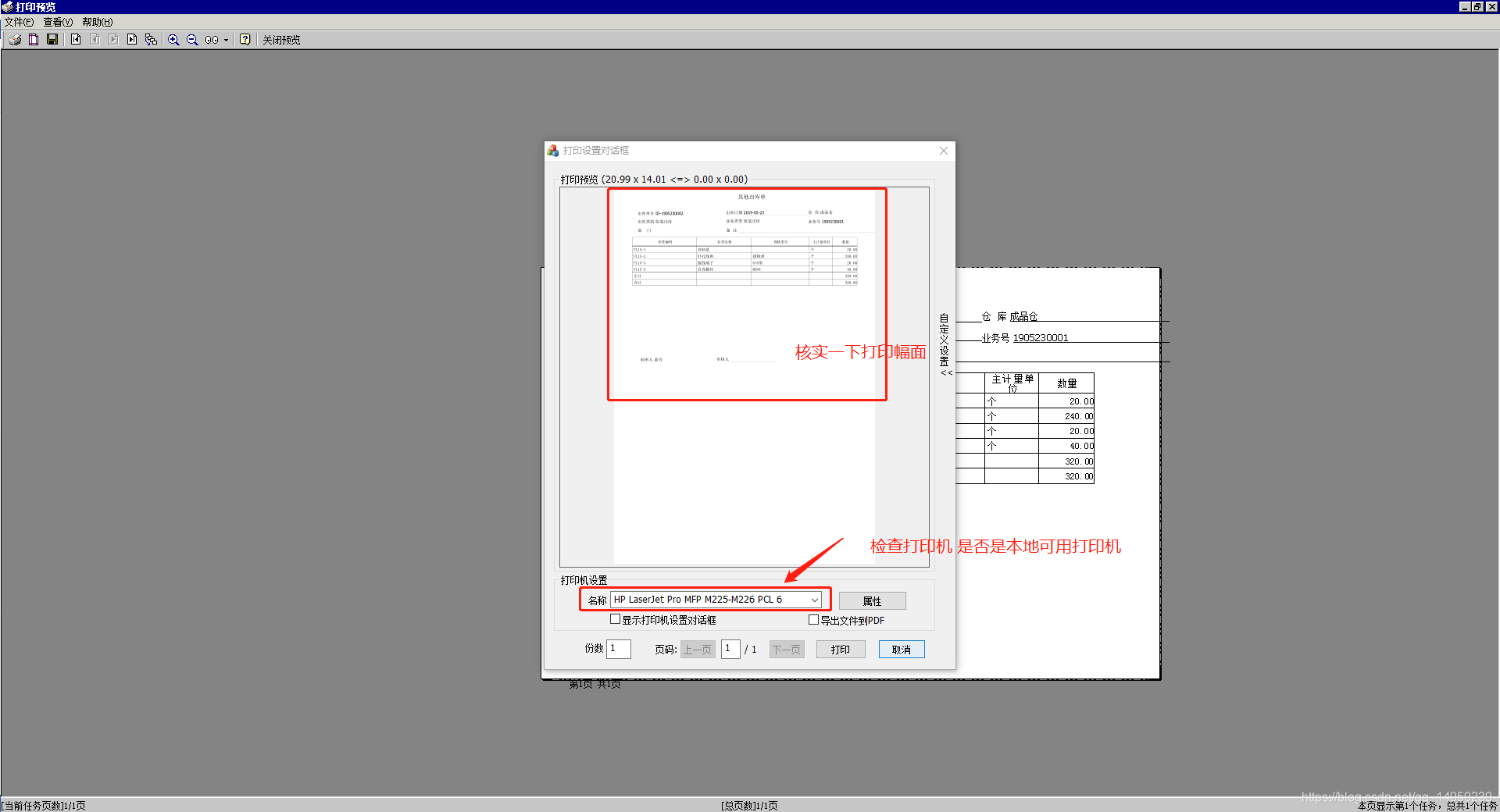Image resolution: width=1500 pixels, height=812 pixels.
Task: Click 第1页 共1页 footer text
Action: tap(595, 685)
